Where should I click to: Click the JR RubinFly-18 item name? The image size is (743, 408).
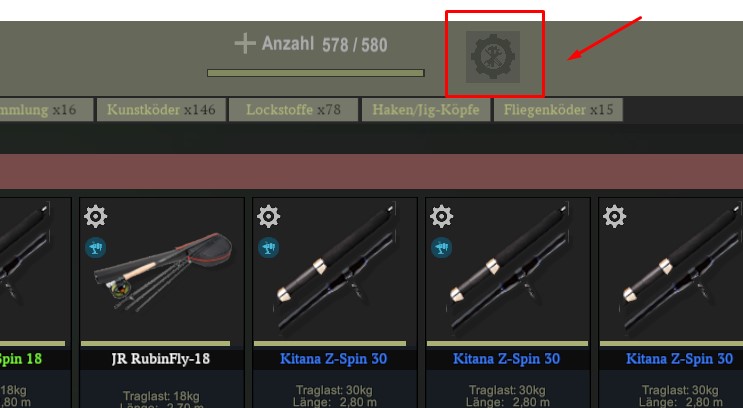161,359
